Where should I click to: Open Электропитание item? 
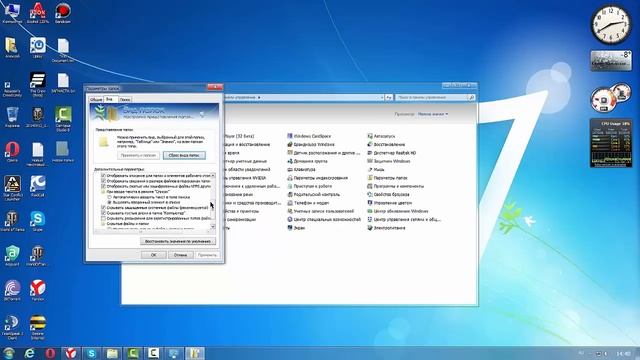386,228
